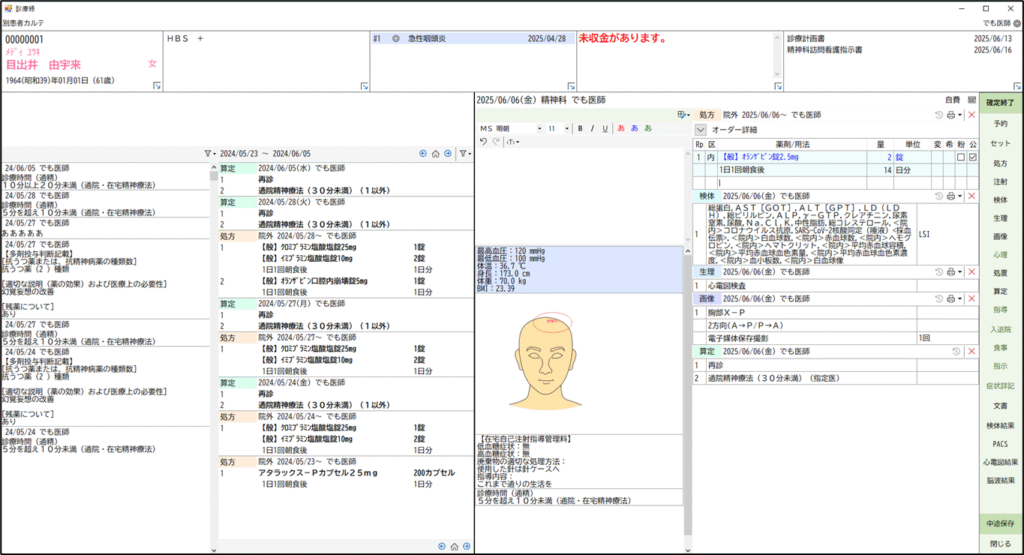Viewport: 1024px width, 555px height.
Task: Click the undo arrow in the note editor
Action: tap(484, 142)
